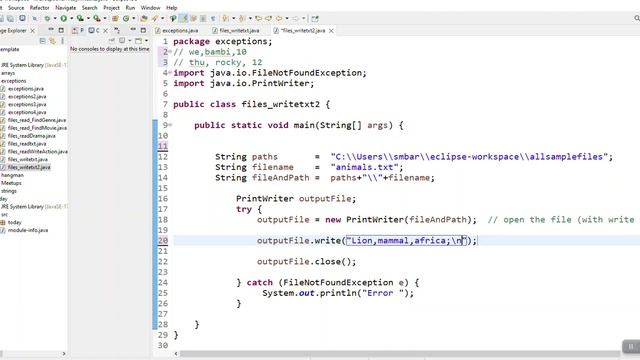Image resolution: width=640 pixels, height=360 pixels.
Task: Click the Back navigation arrow icon
Action: tap(279, 18)
